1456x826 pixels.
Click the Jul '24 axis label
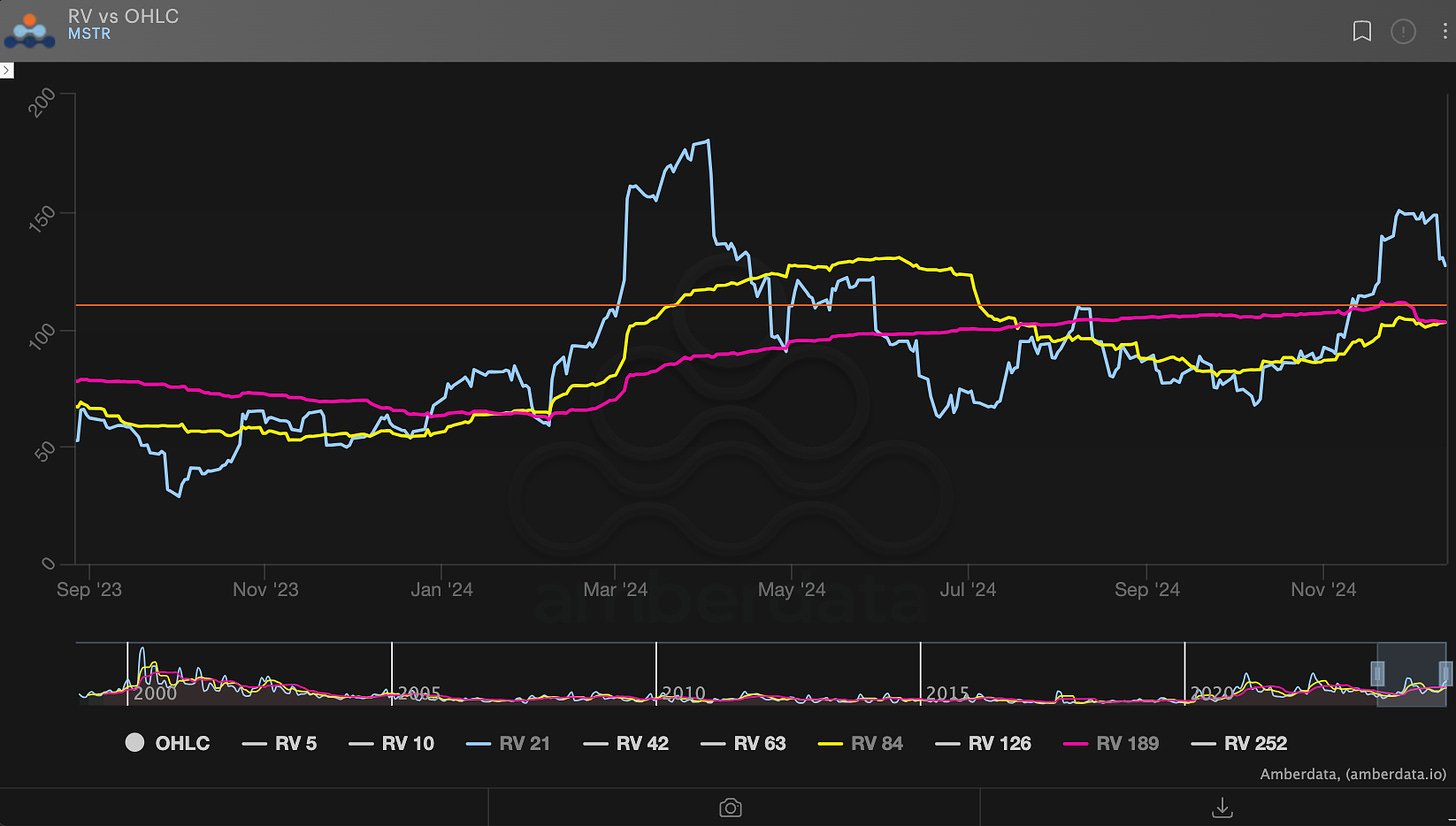click(969, 590)
